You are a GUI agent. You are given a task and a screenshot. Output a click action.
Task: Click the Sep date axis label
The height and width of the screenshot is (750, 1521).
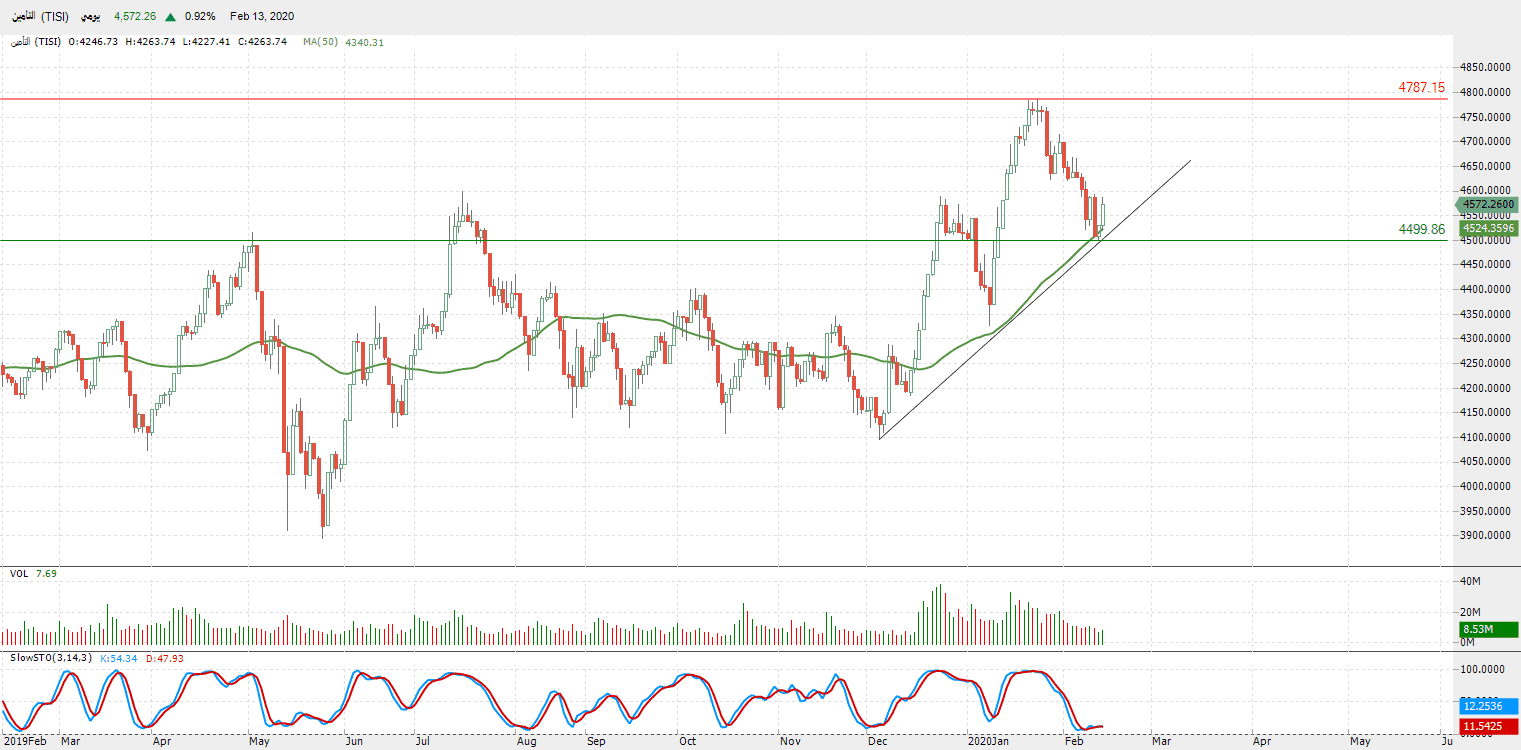point(596,742)
